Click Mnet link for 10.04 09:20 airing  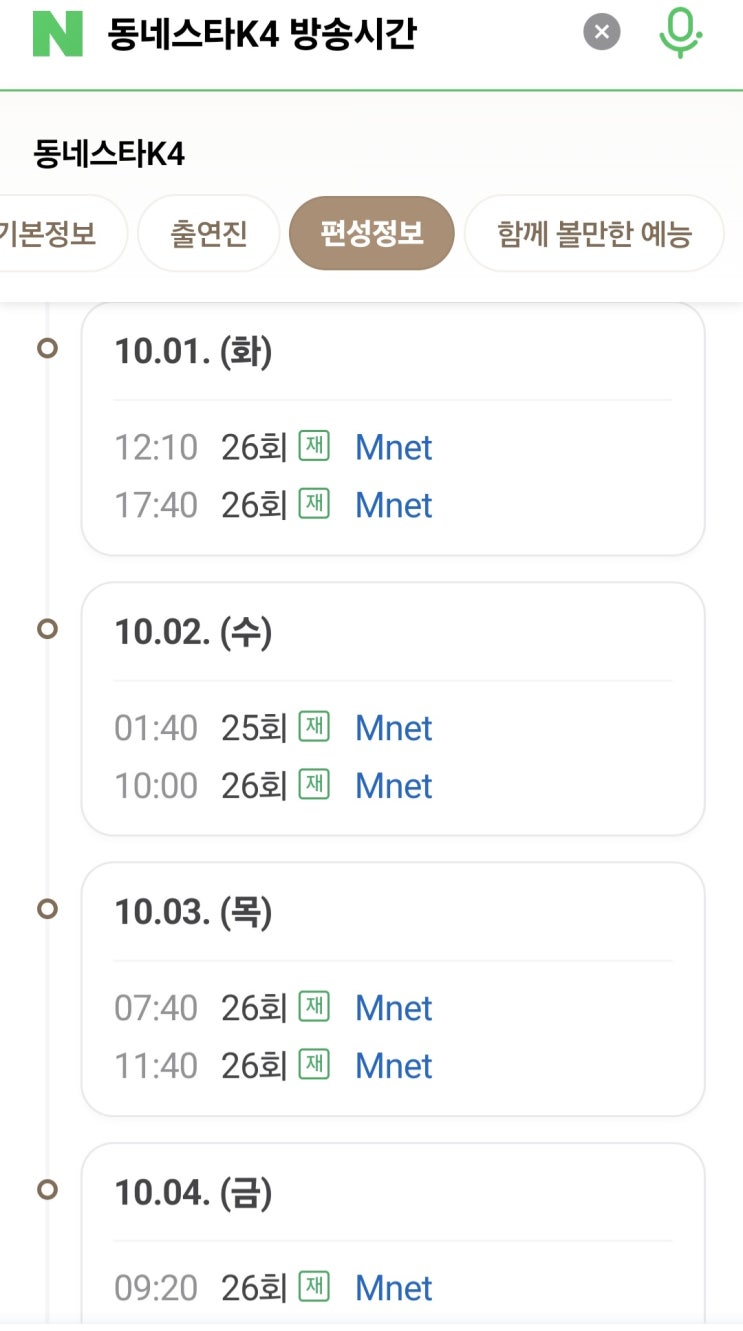(394, 1288)
